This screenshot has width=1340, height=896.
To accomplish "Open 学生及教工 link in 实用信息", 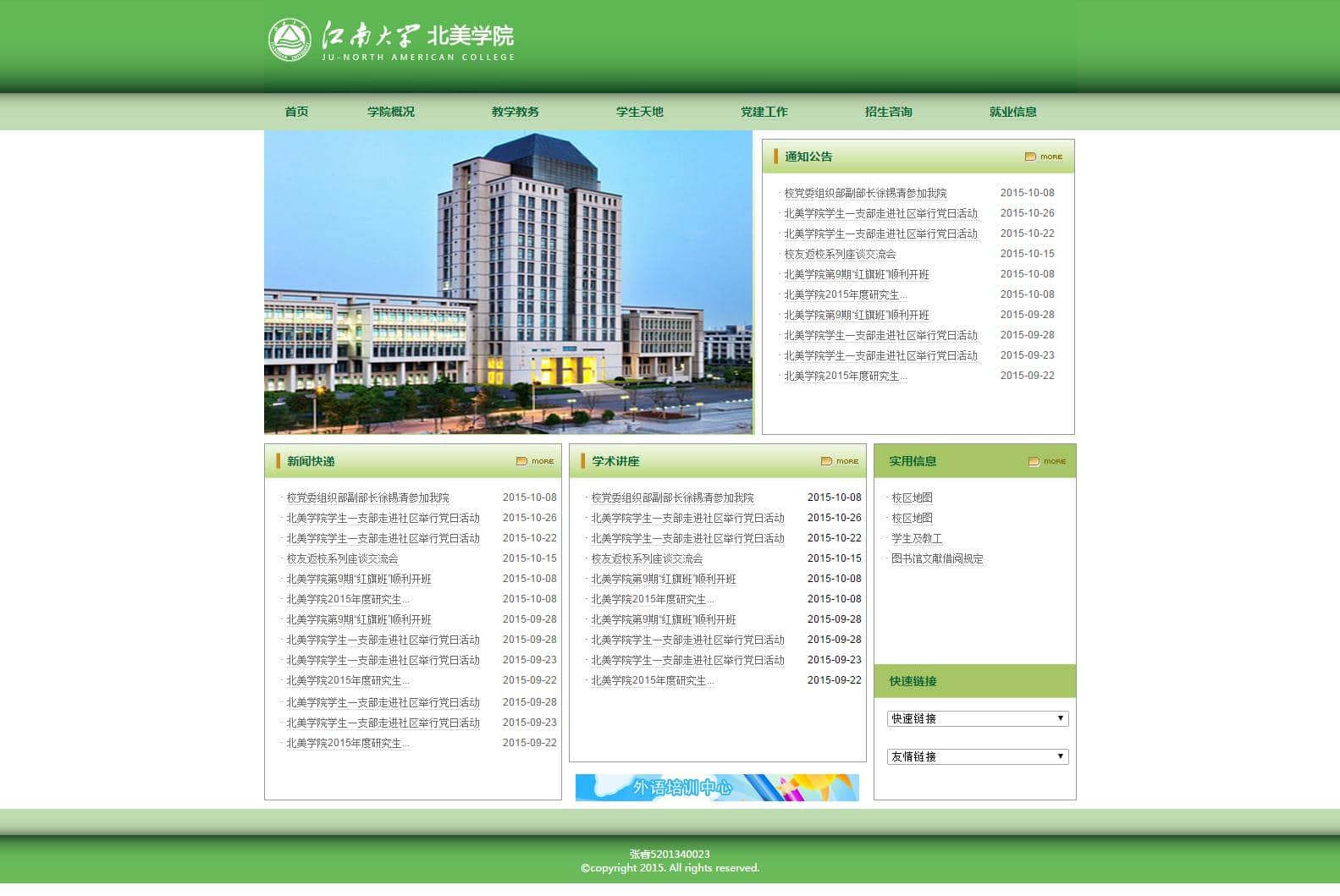I will pos(916,538).
